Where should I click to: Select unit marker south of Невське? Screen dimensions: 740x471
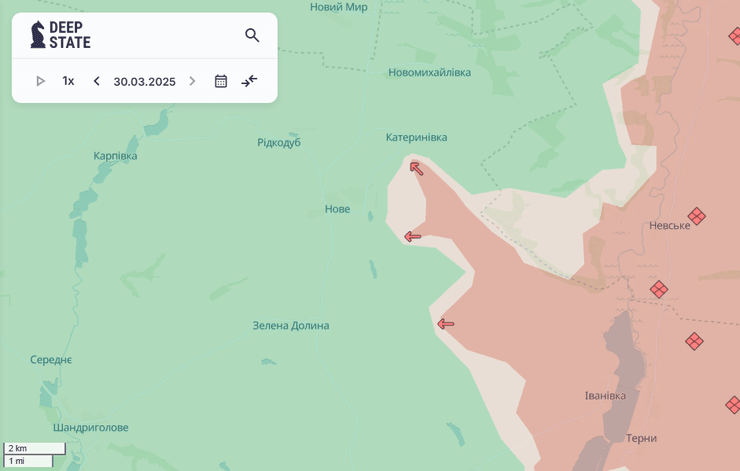tap(659, 289)
